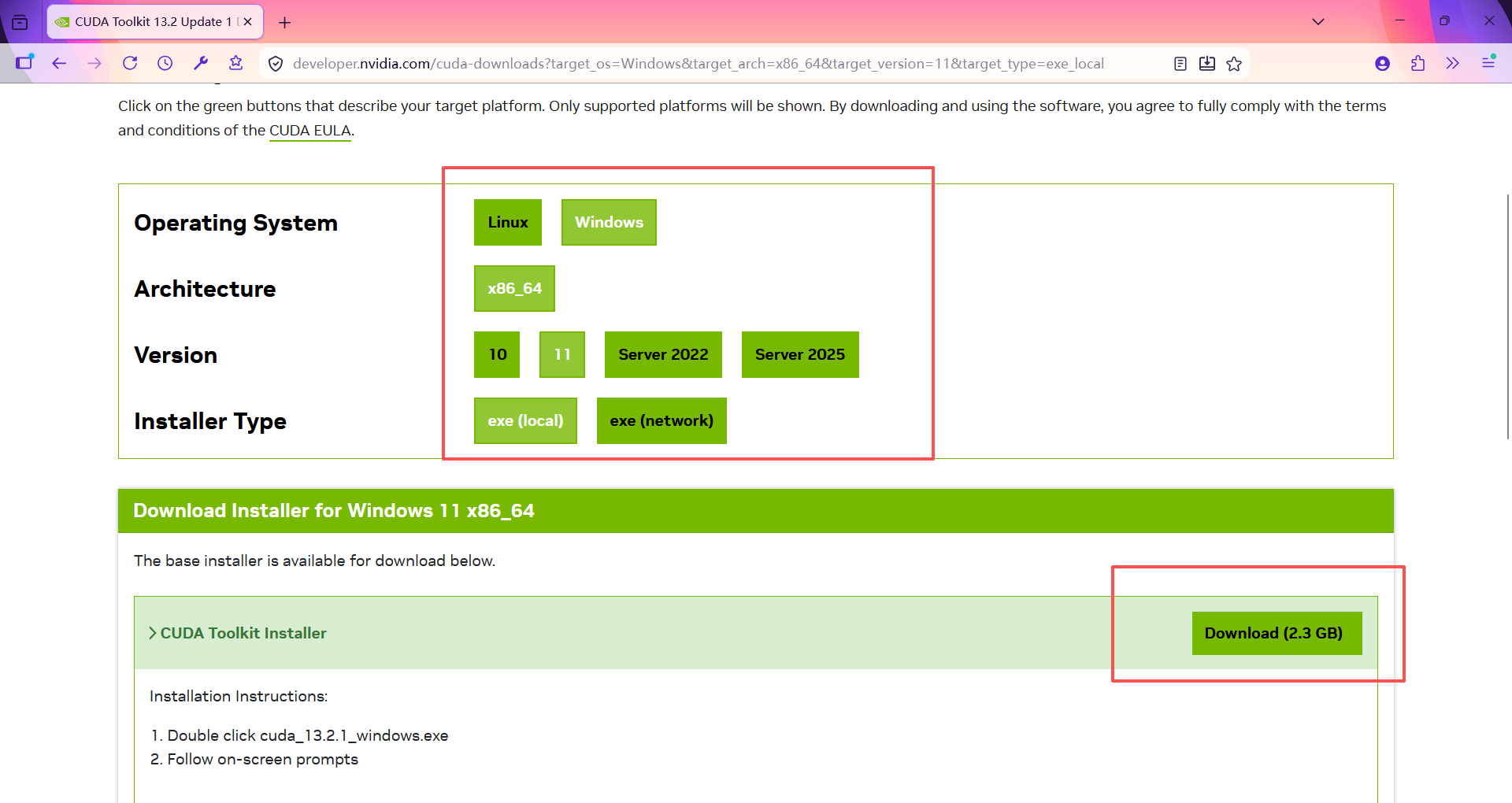Go back to the previous page
This screenshot has height=803, width=1512.
pos(59,63)
